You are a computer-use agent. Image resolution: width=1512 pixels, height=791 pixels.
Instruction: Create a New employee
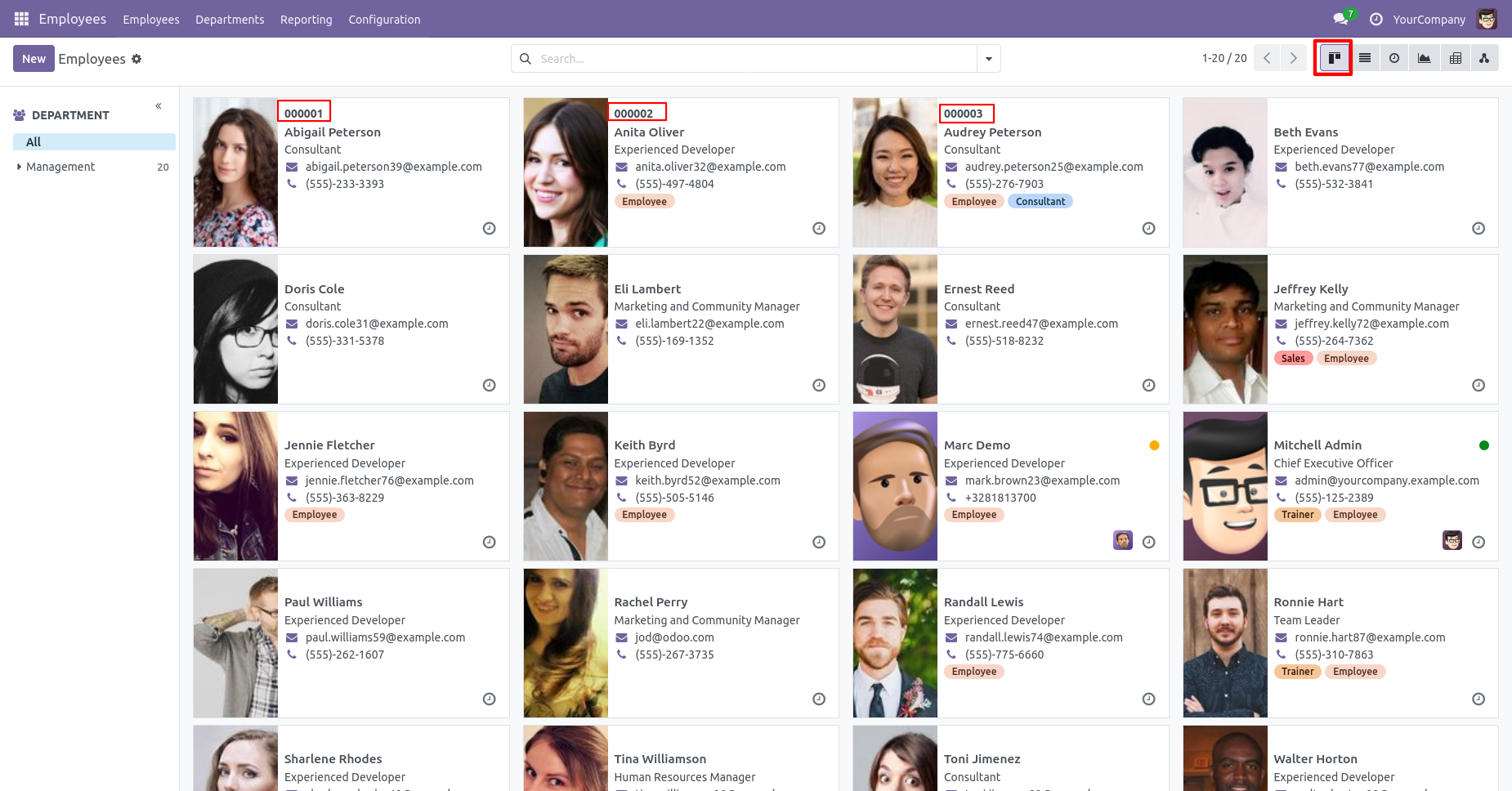point(34,59)
